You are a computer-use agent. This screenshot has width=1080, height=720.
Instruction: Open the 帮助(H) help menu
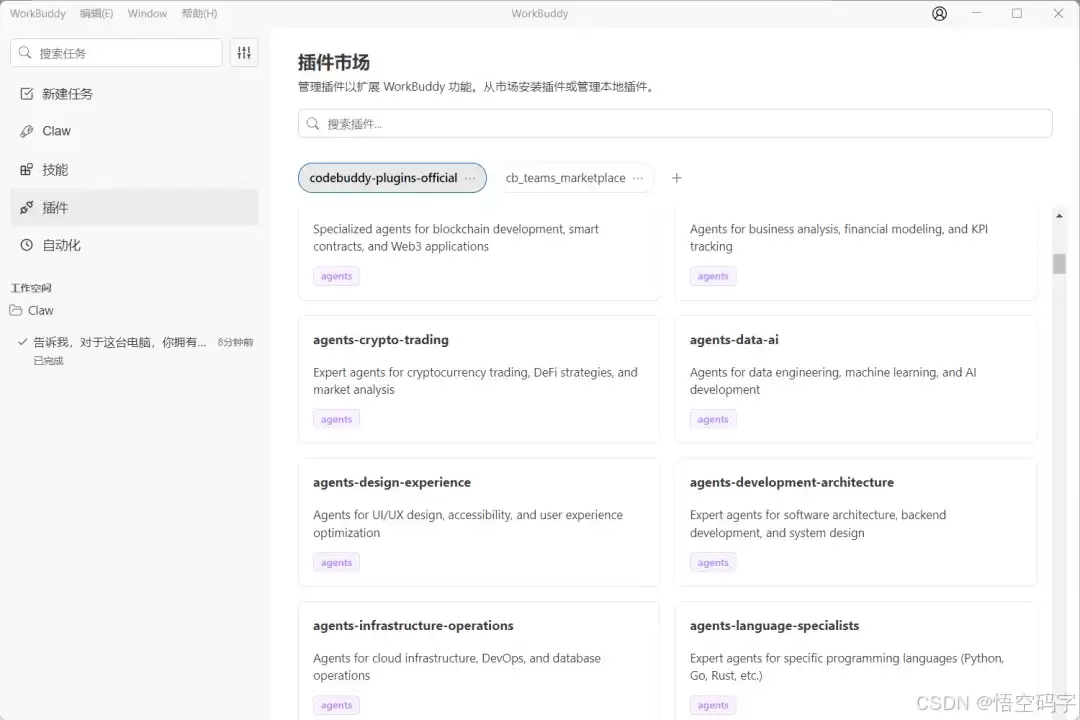199,14
